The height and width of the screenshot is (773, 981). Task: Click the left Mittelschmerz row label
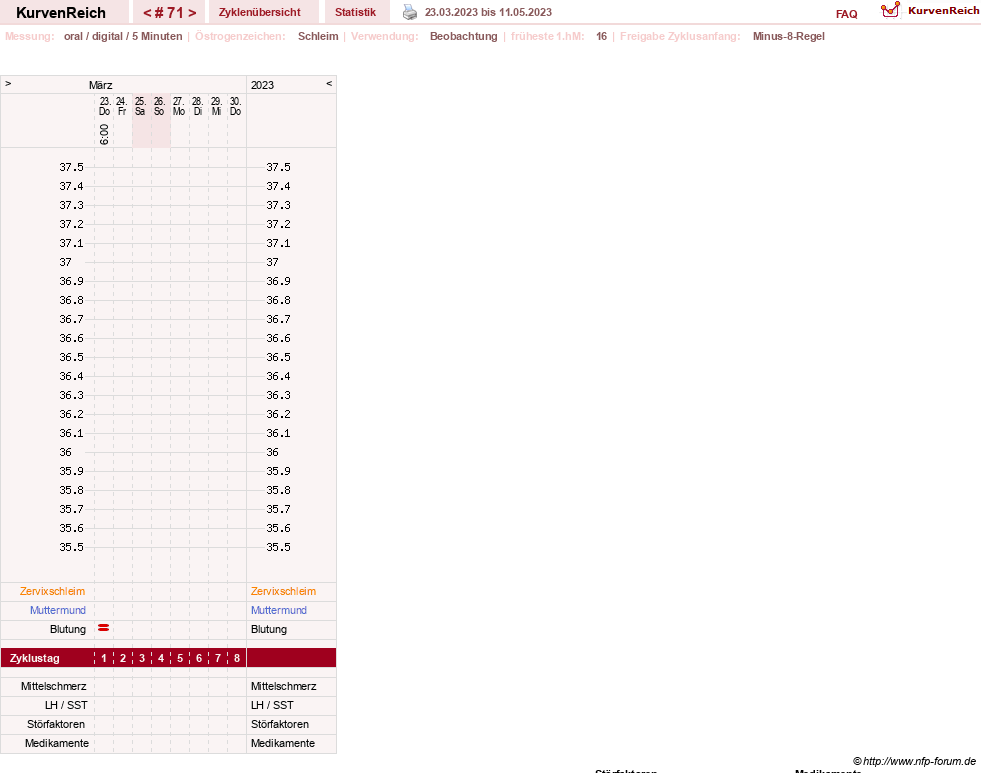[x=53, y=686]
